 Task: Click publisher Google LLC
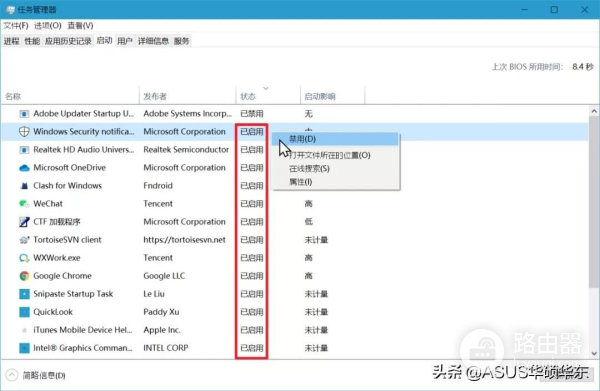point(164,276)
